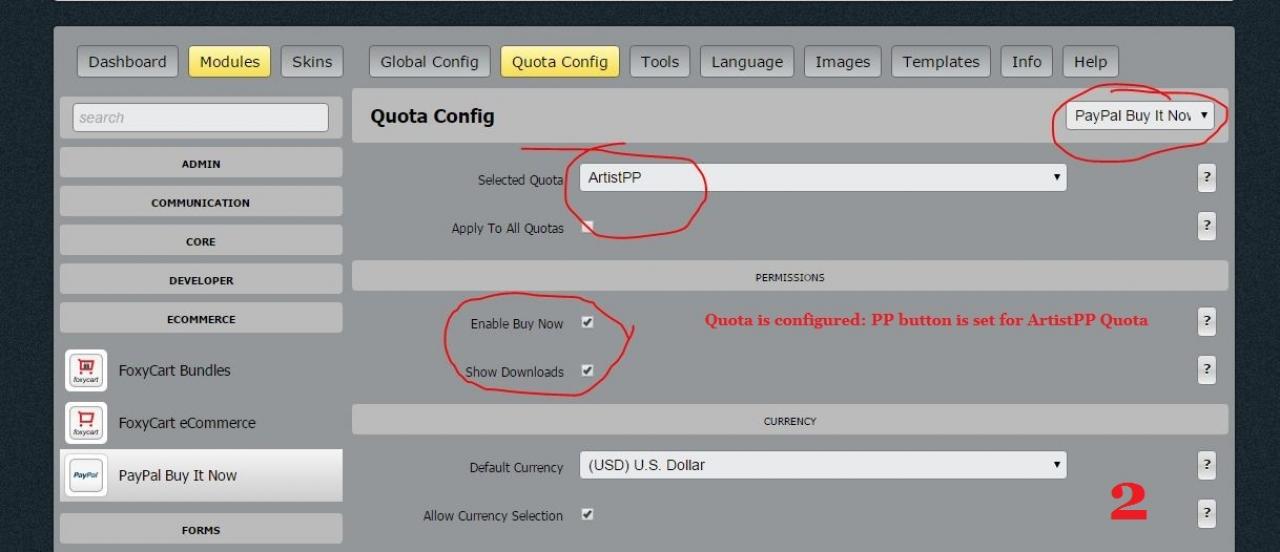
Task: Open the Templates tab
Action: pos(941,62)
